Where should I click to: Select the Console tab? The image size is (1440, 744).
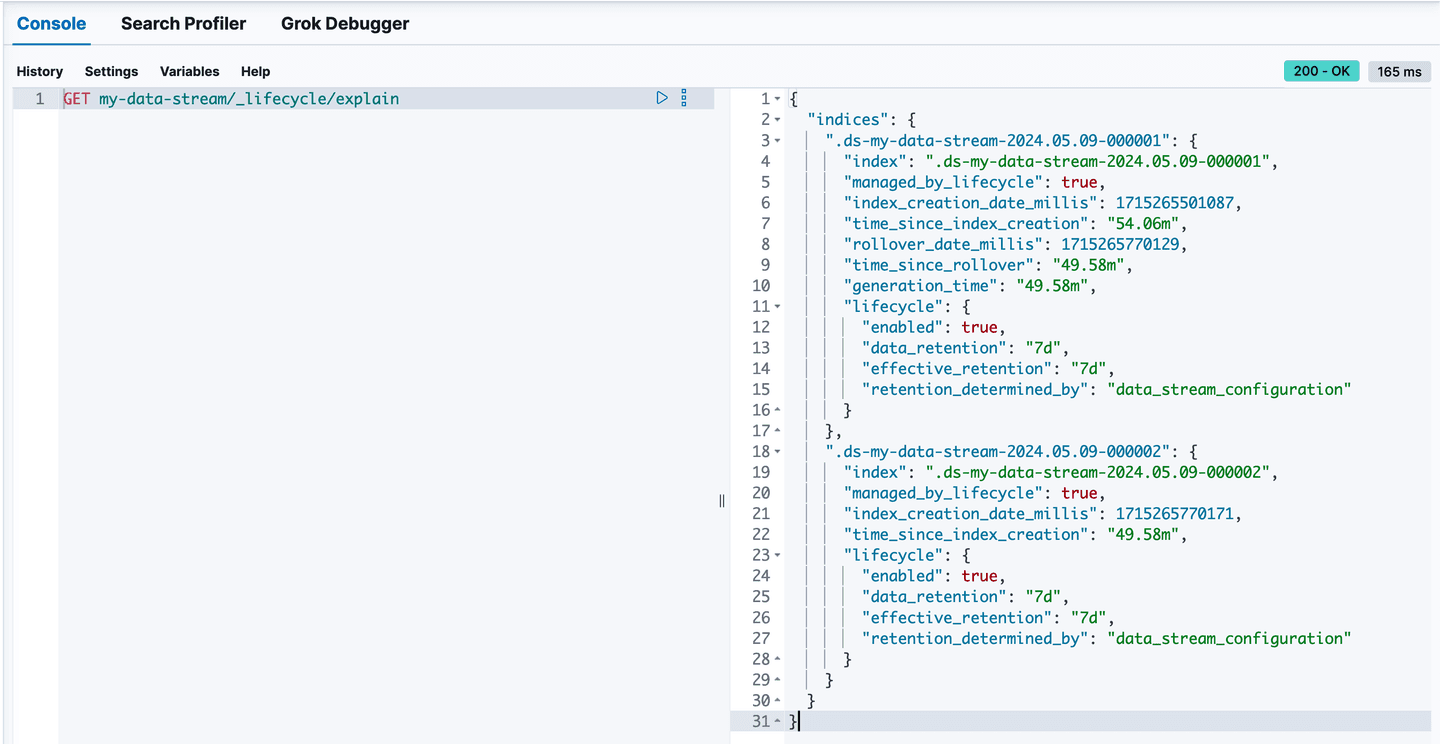pyautogui.click(x=51, y=23)
